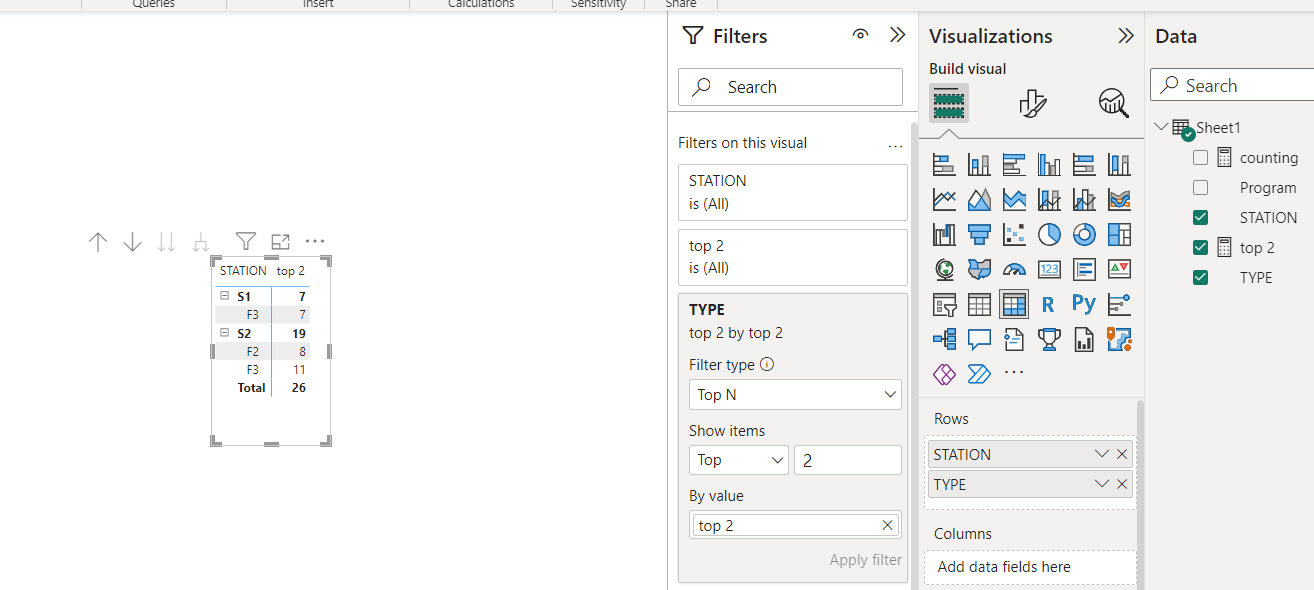Open the Show items Top dropdown
The width and height of the screenshot is (1314, 590).
tap(739, 460)
